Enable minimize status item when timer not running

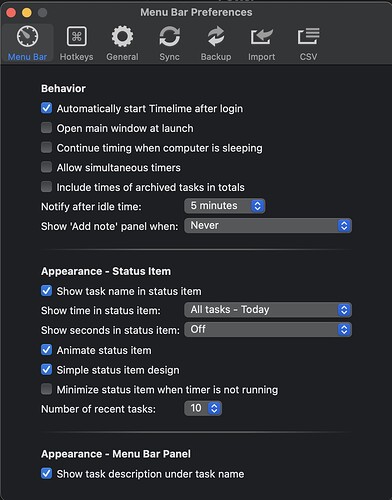click(46, 389)
